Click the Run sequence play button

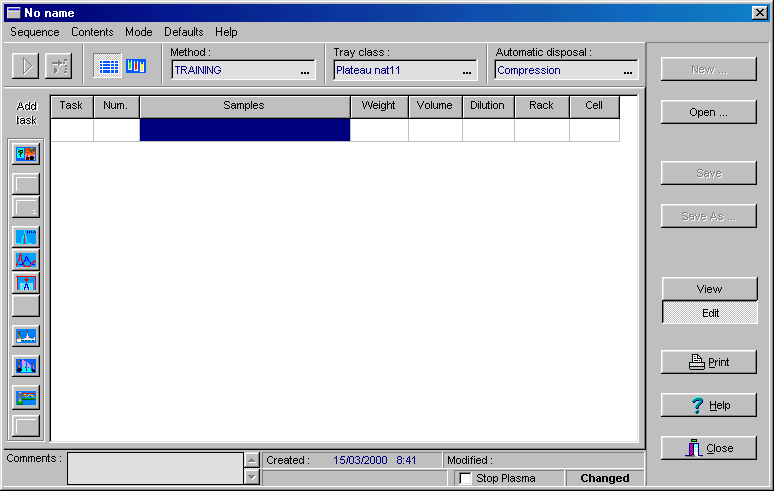click(x=25, y=66)
